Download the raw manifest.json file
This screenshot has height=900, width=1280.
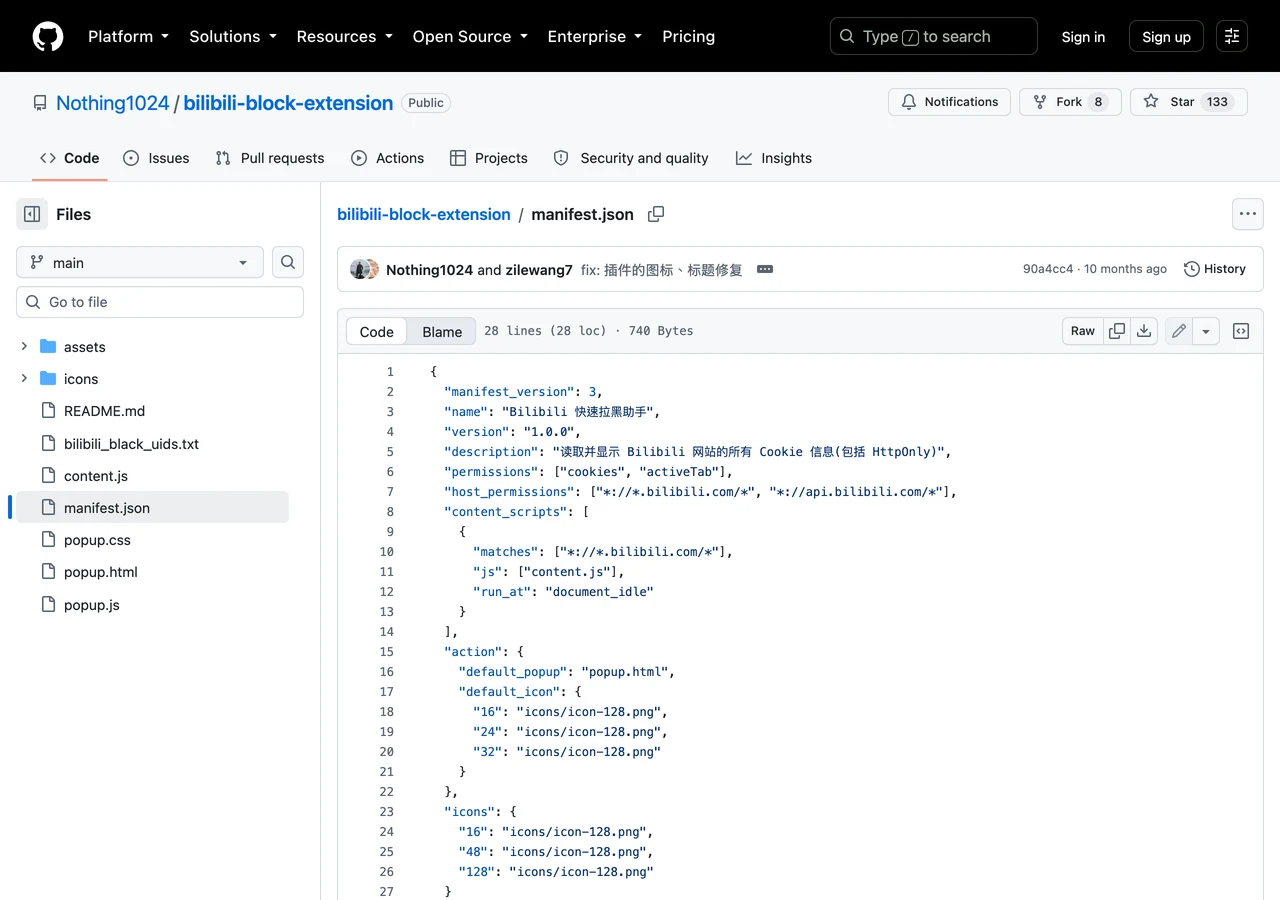1144,331
